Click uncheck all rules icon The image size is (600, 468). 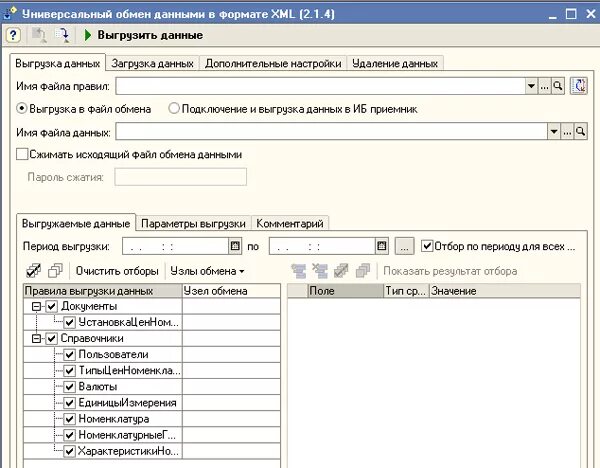click(x=55, y=271)
